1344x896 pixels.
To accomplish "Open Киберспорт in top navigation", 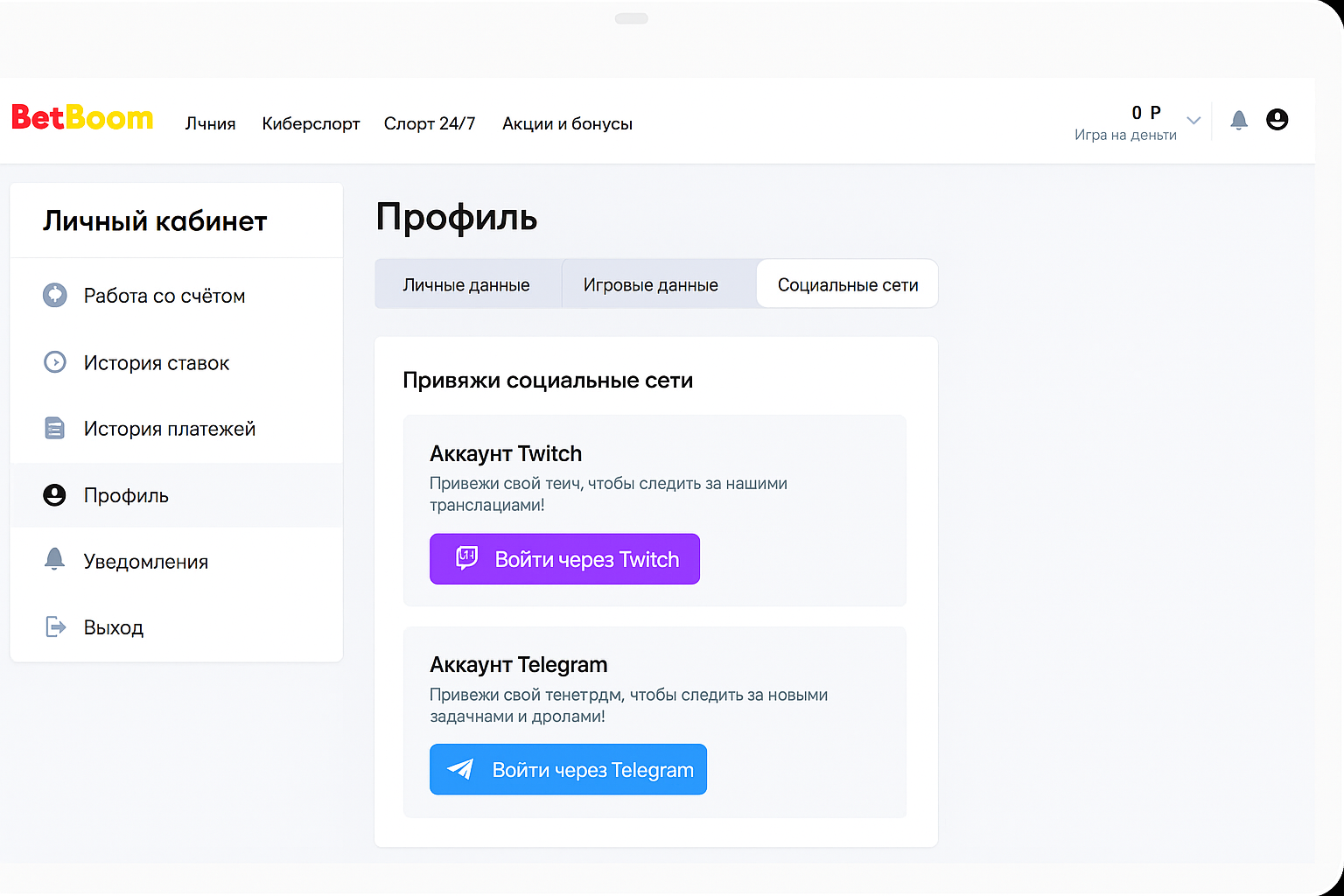I will pyautogui.click(x=311, y=124).
